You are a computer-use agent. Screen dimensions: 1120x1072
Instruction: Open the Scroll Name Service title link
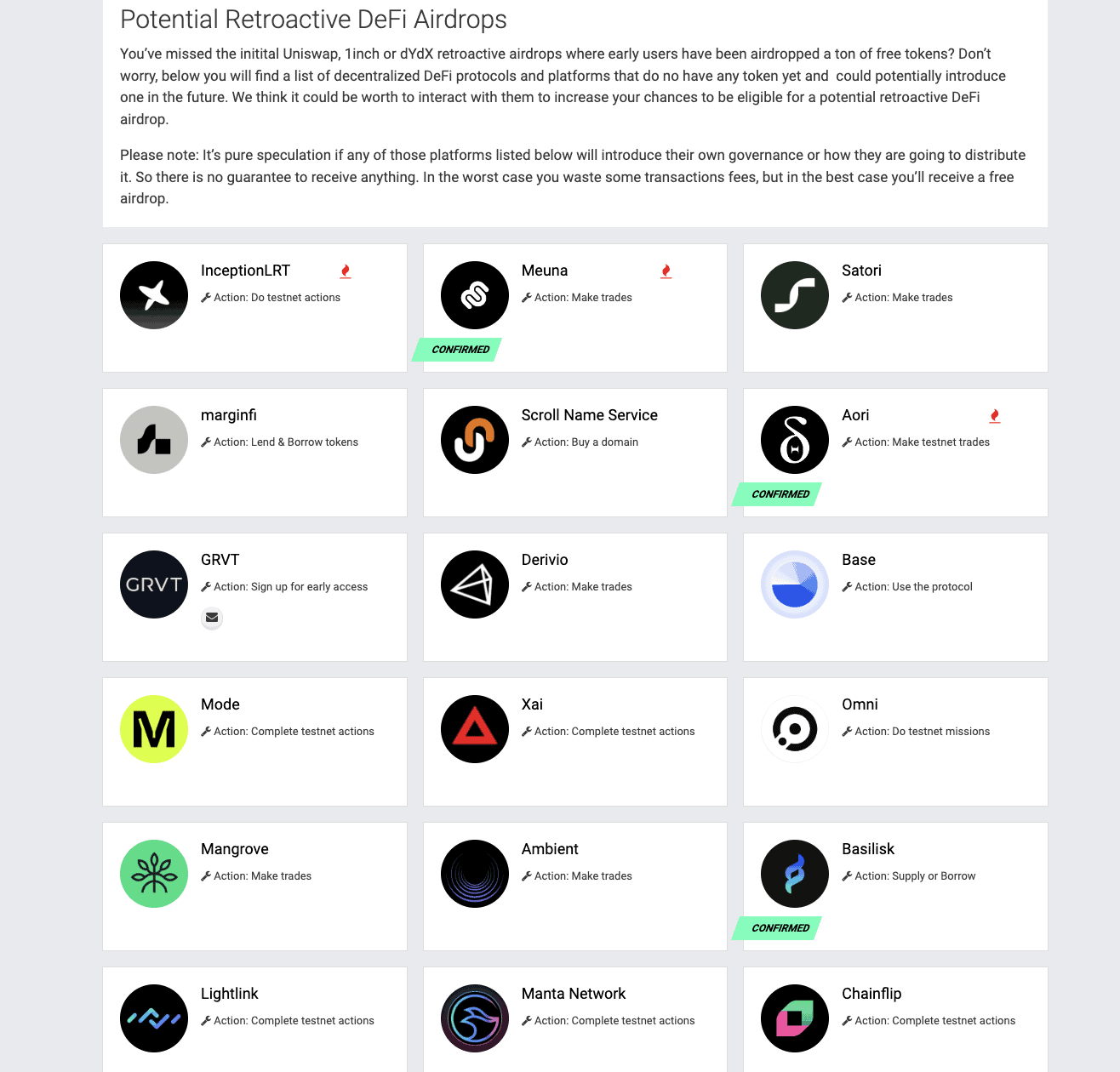589,415
